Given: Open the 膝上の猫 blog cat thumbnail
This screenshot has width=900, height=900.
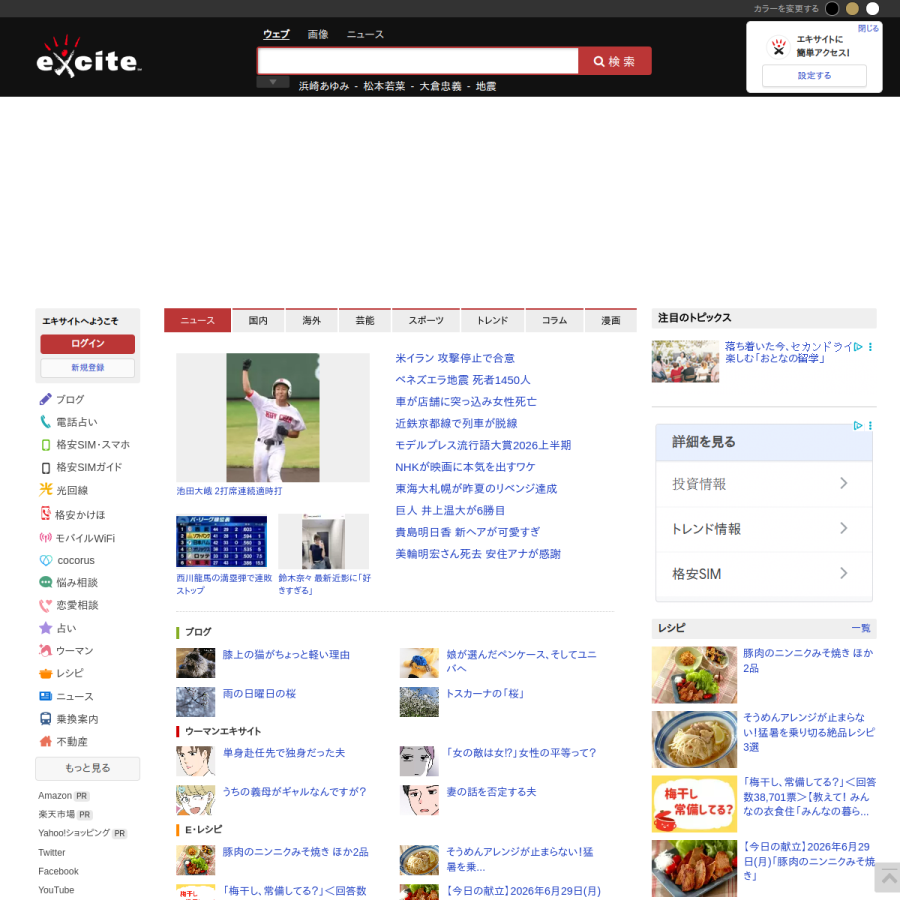Looking at the screenshot, I should [x=195, y=662].
